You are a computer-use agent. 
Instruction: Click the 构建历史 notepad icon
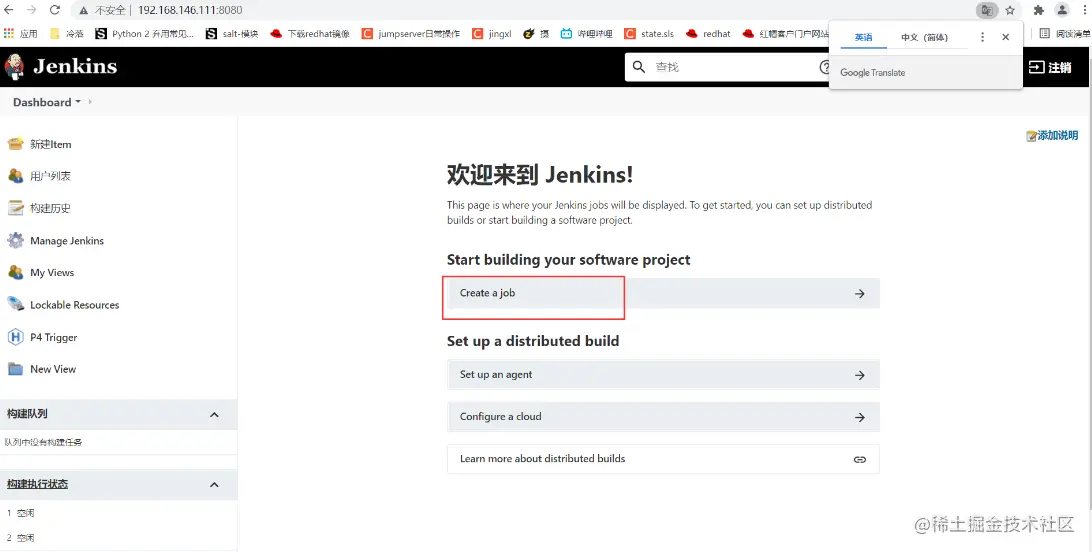(x=15, y=208)
